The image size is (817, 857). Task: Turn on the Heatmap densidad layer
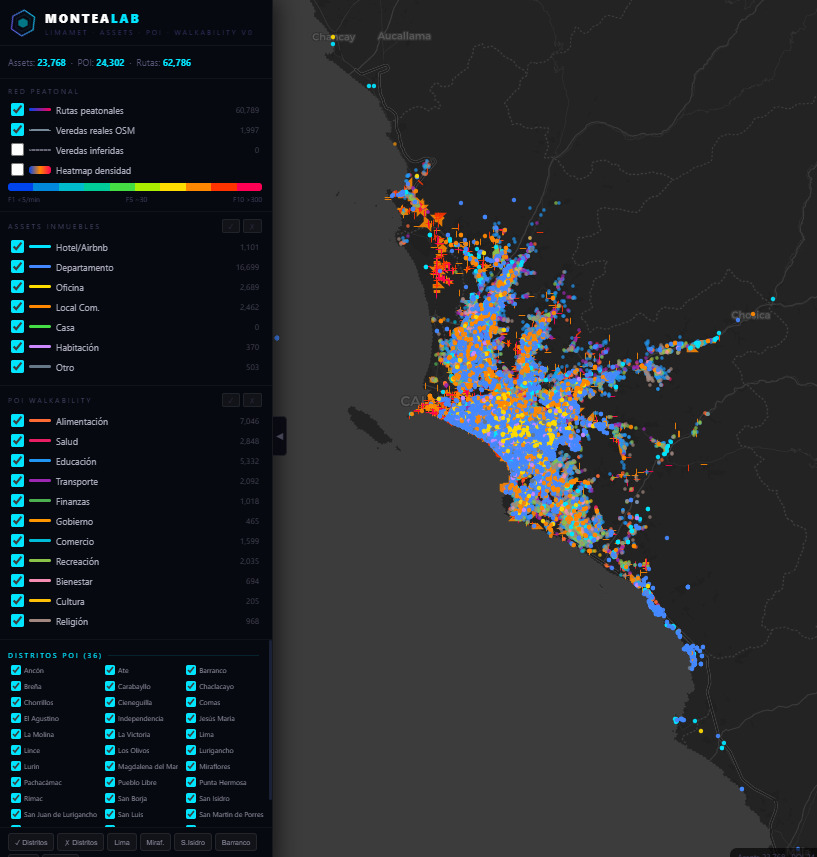pyautogui.click(x=17, y=170)
